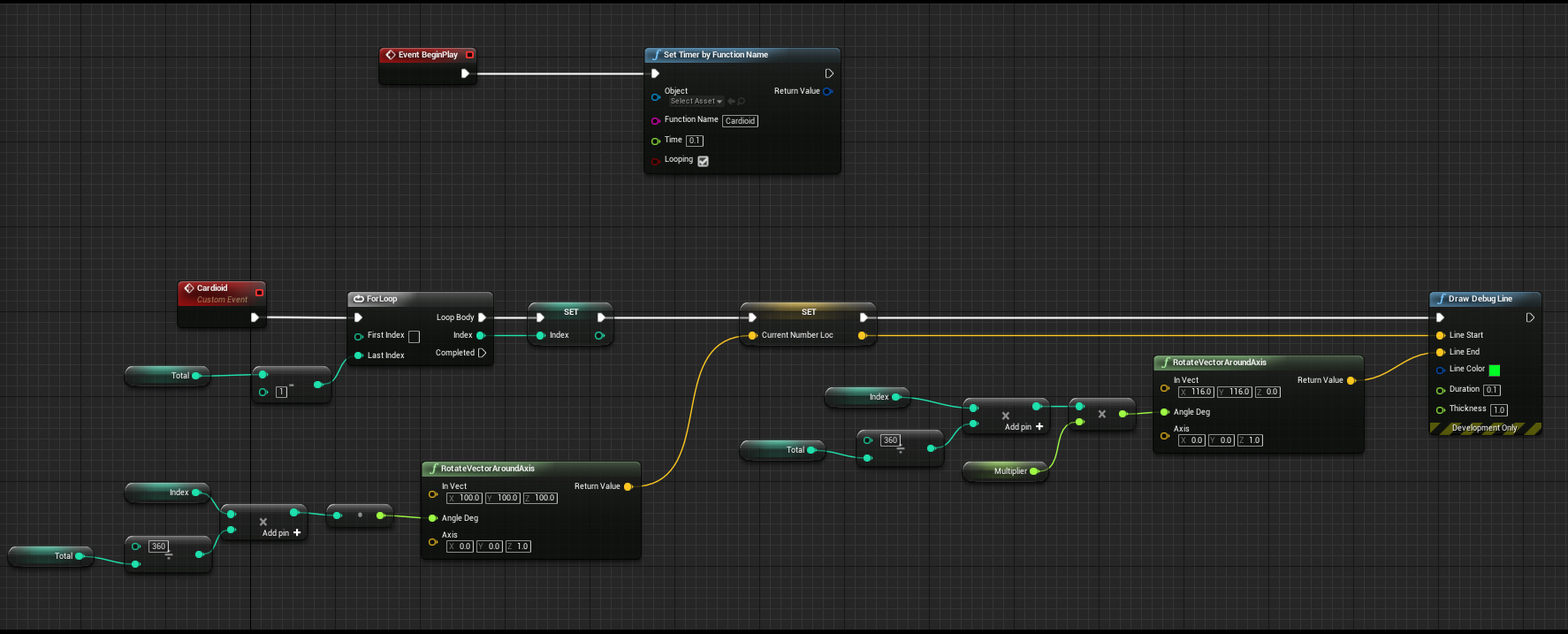
Task: Click the Thickness pin on Draw Debug Line
Action: point(1441,409)
